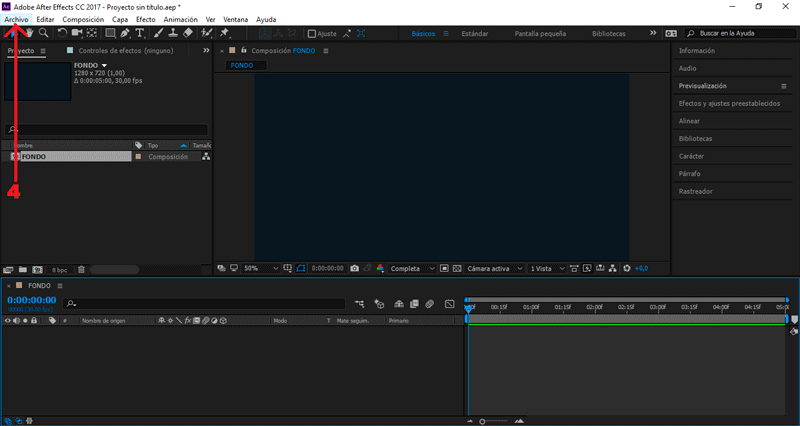
Task: Select the Rotation tool
Action: (x=62, y=33)
